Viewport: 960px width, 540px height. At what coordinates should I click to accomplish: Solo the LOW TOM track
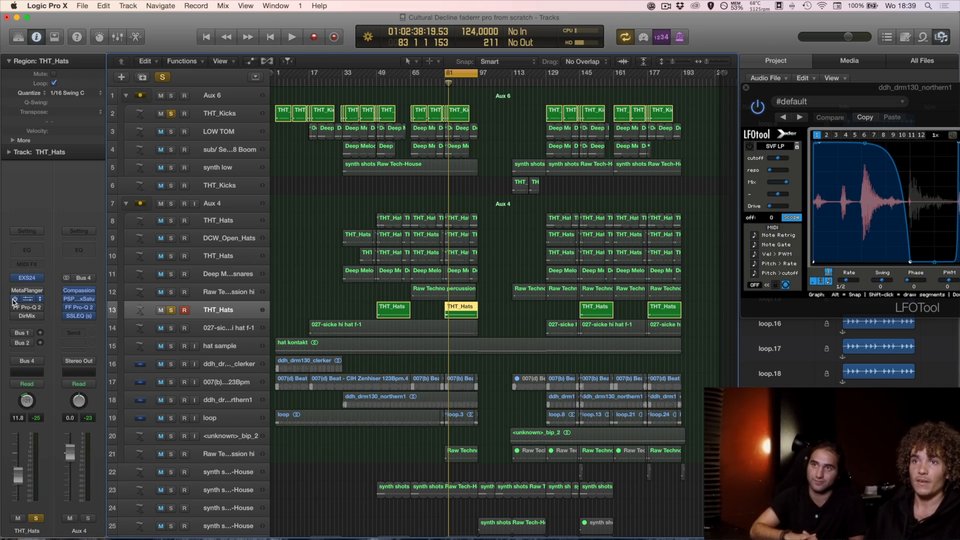pos(171,132)
